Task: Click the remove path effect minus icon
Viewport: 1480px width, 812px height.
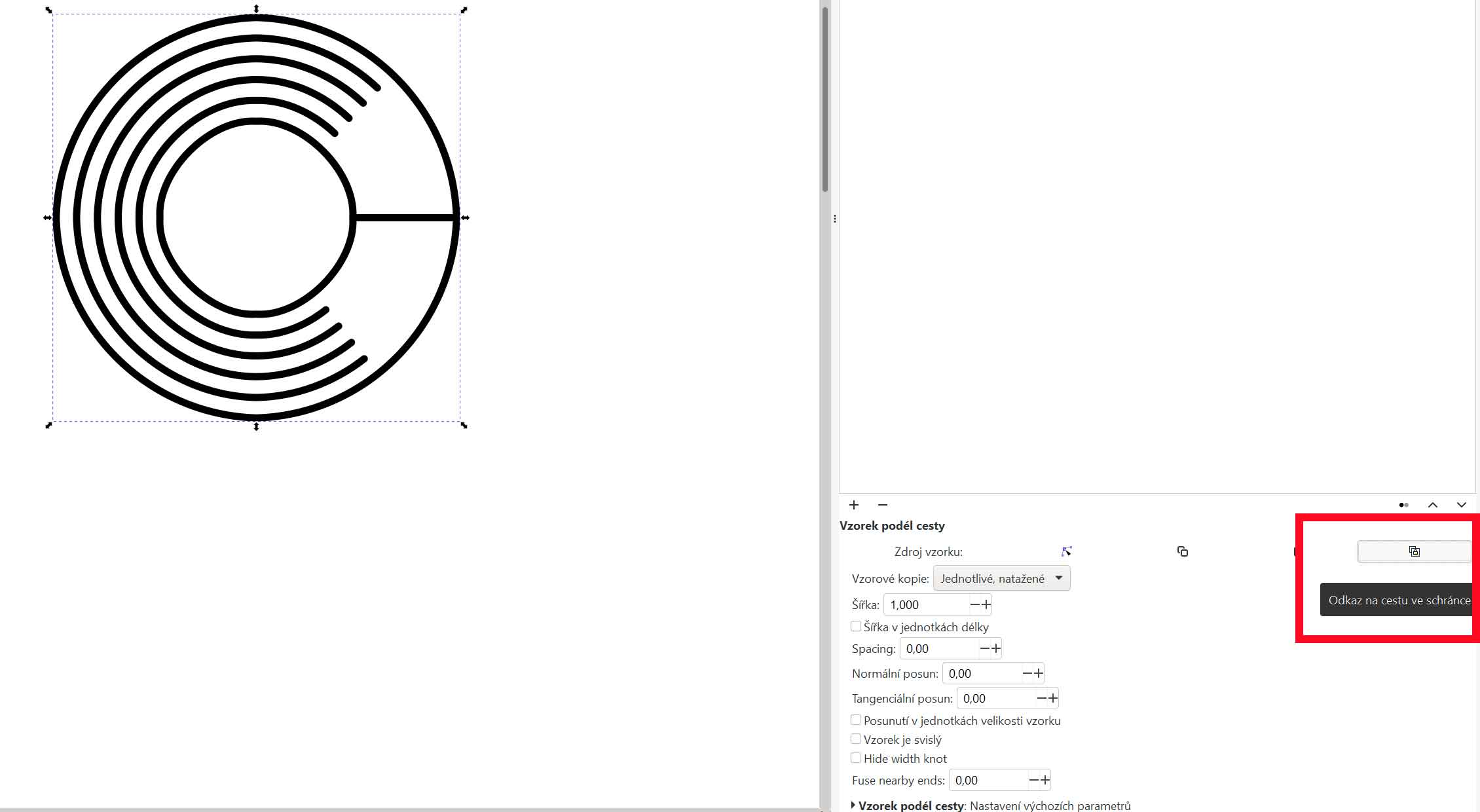Action: click(883, 505)
